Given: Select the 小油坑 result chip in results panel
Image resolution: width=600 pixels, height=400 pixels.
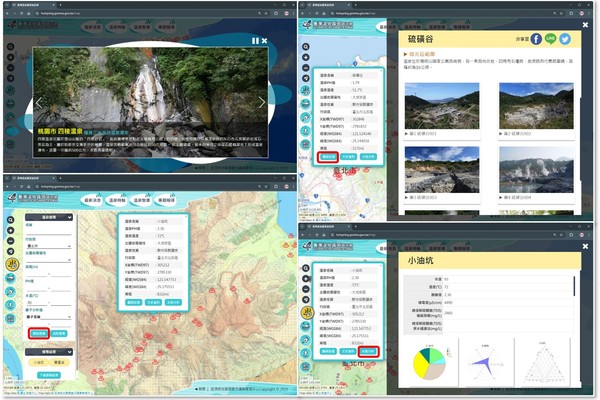Looking at the screenshot, I should pos(38,362).
